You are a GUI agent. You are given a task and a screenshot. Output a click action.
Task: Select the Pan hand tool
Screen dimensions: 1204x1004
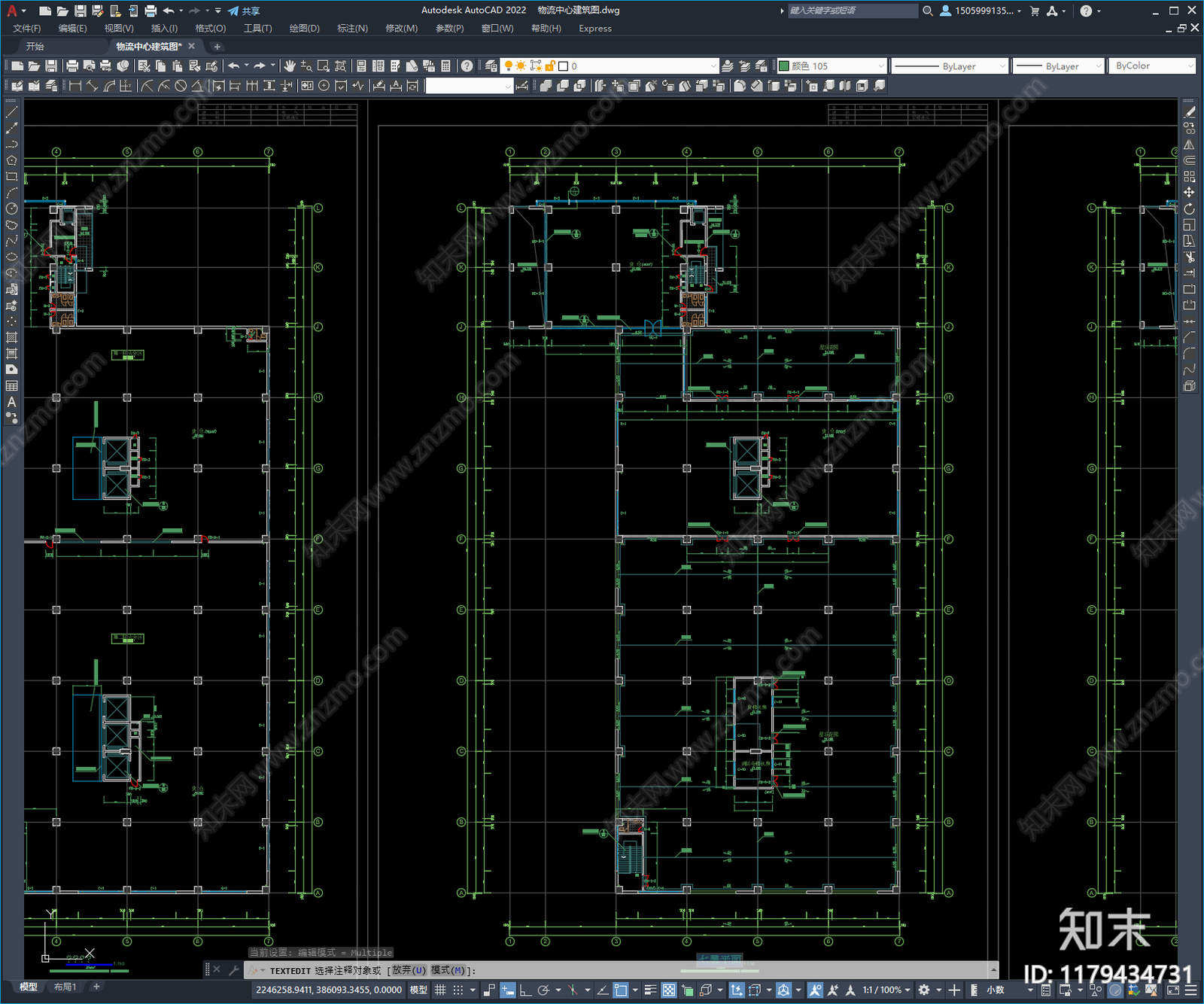click(x=290, y=66)
